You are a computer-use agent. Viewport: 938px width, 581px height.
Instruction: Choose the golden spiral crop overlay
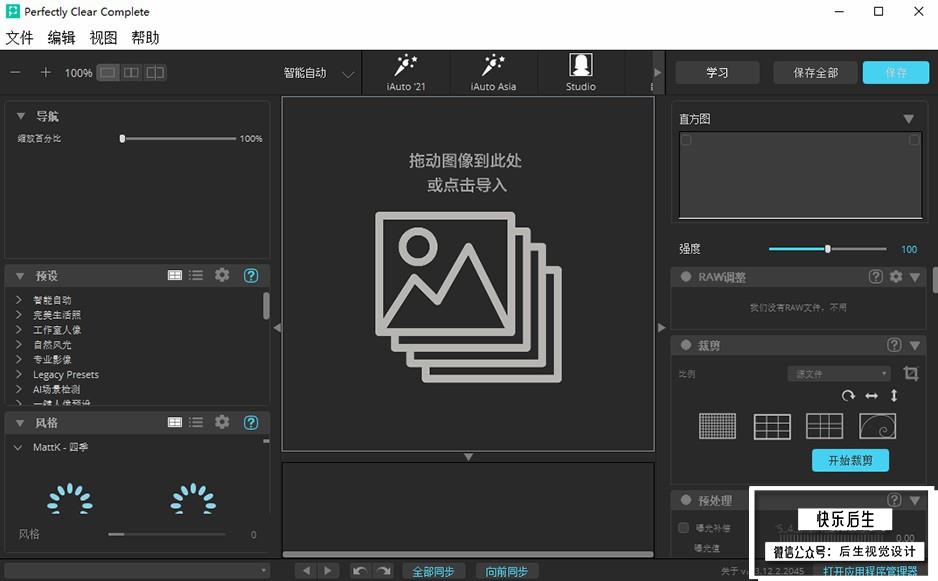point(878,426)
